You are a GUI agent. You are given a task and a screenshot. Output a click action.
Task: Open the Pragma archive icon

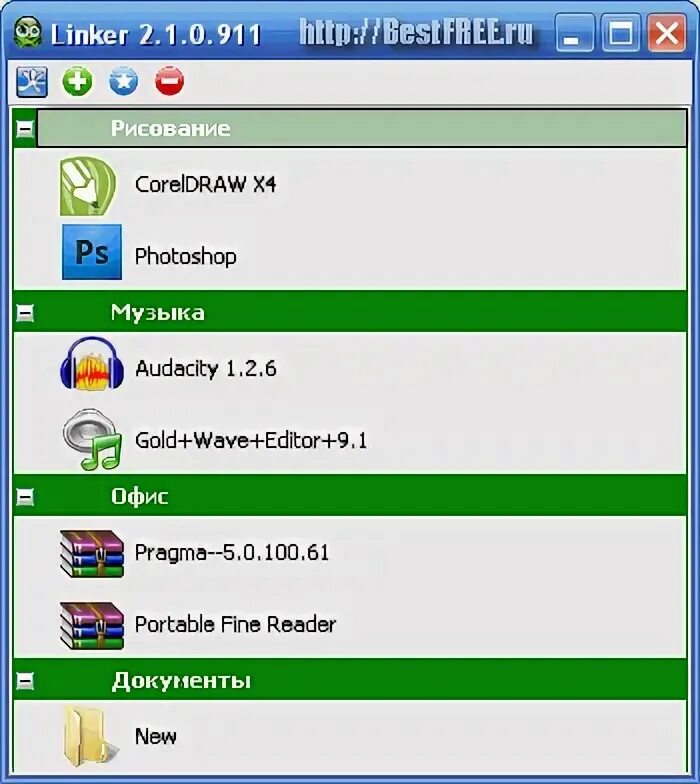point(92,554)
